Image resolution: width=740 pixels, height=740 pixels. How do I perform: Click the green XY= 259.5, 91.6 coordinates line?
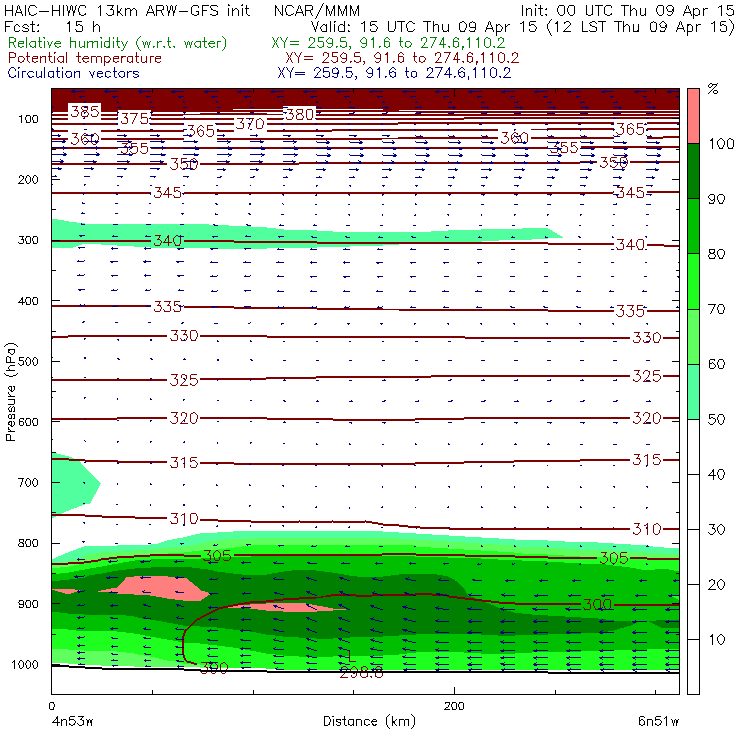point(388,43)
